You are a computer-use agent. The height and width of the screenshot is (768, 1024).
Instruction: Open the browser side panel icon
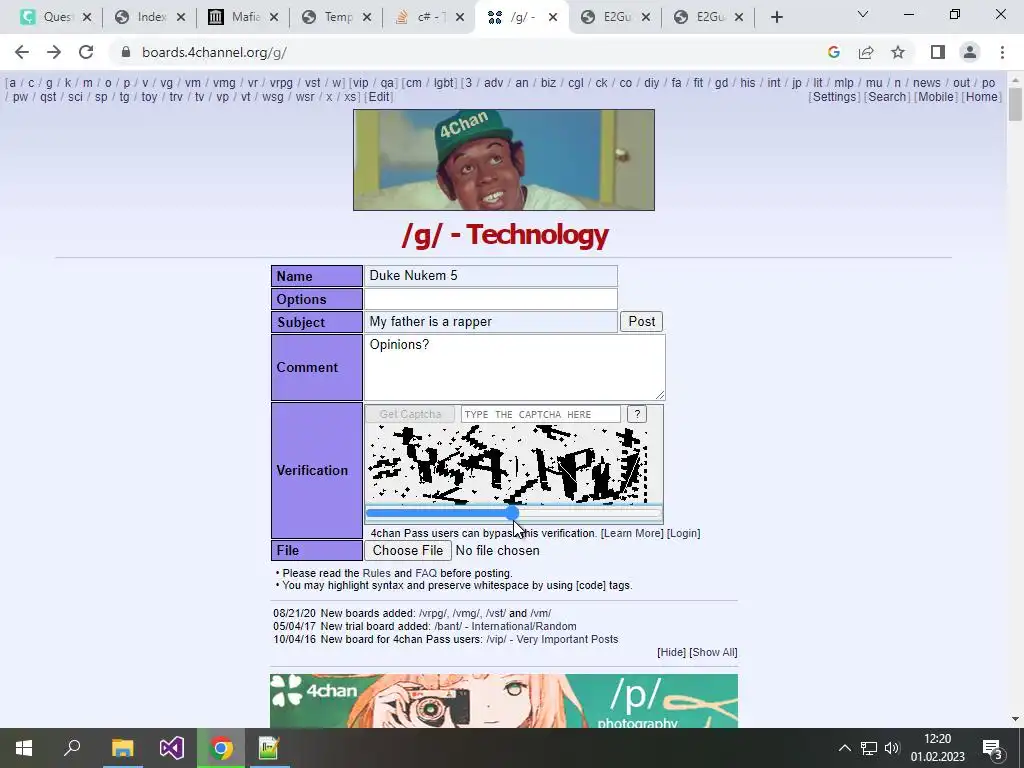938,52
